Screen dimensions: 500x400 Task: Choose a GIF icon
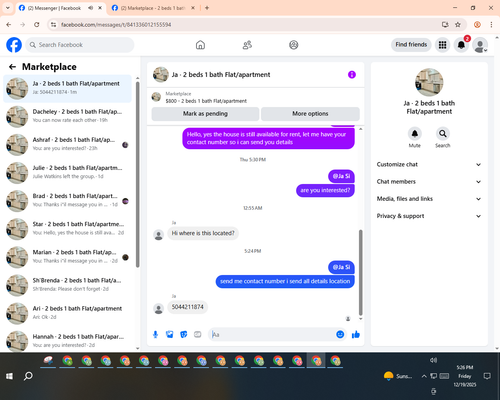[198, 334]
